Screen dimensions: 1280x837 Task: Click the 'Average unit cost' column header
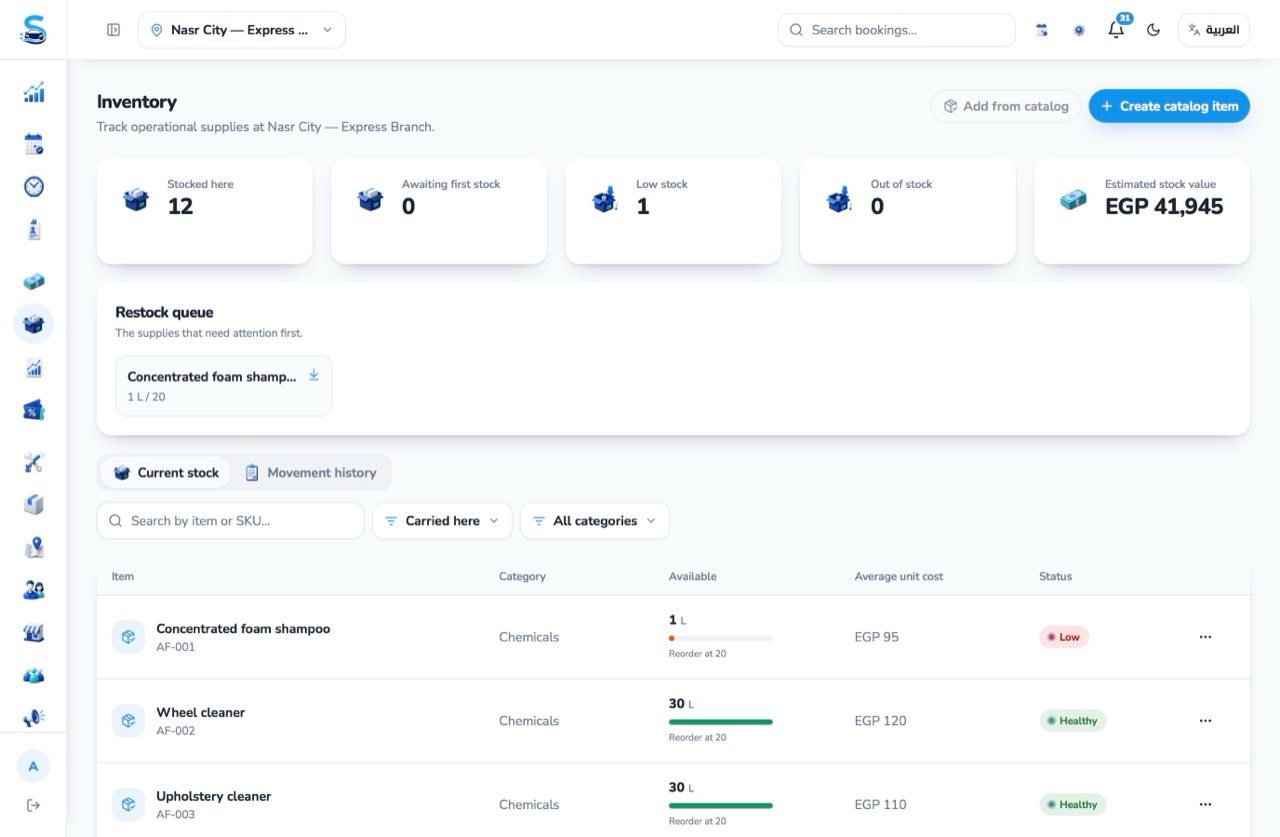point(899,576)
